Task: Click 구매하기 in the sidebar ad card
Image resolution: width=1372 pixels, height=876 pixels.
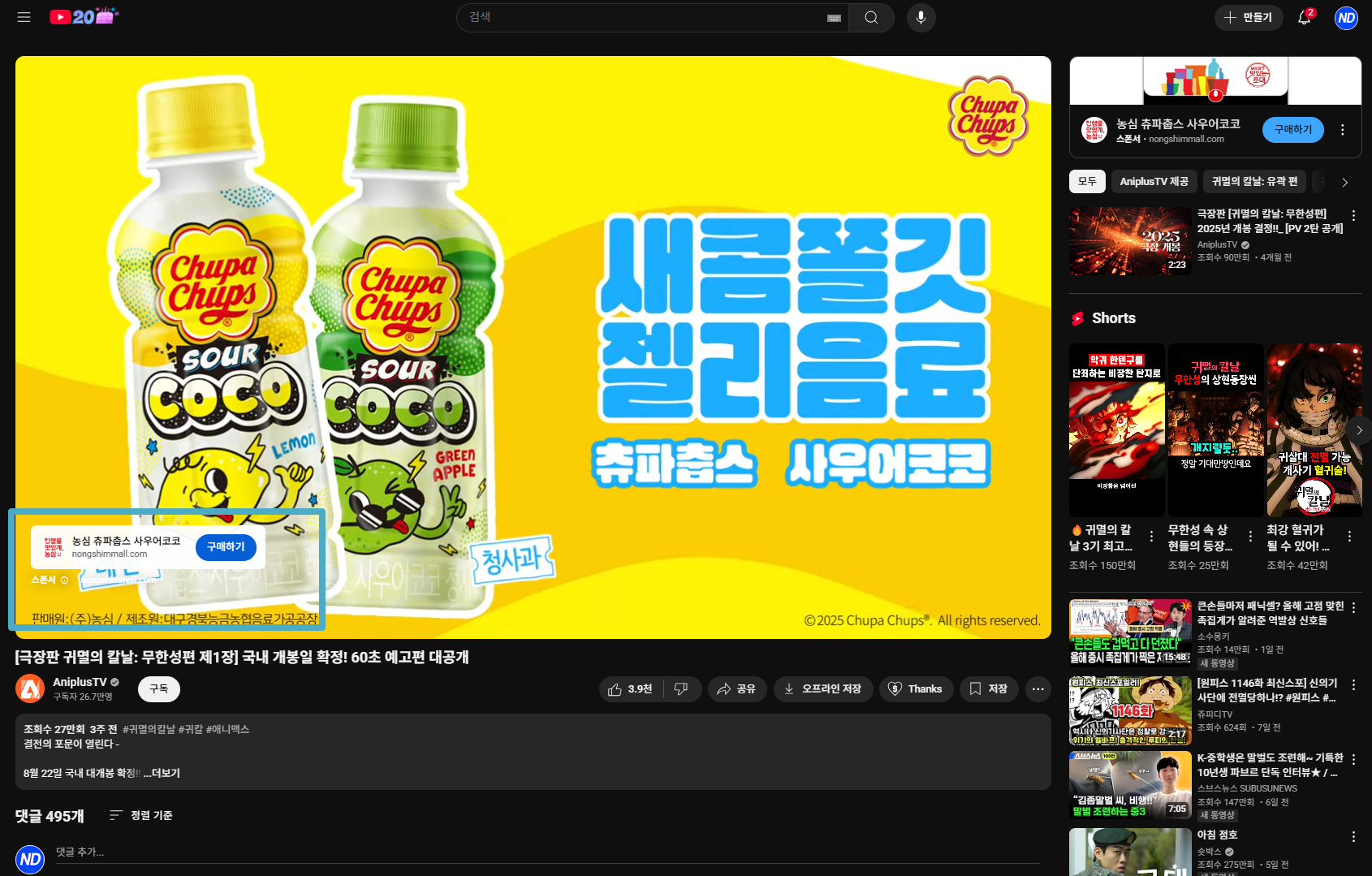Action: (x=1292, y=130)
